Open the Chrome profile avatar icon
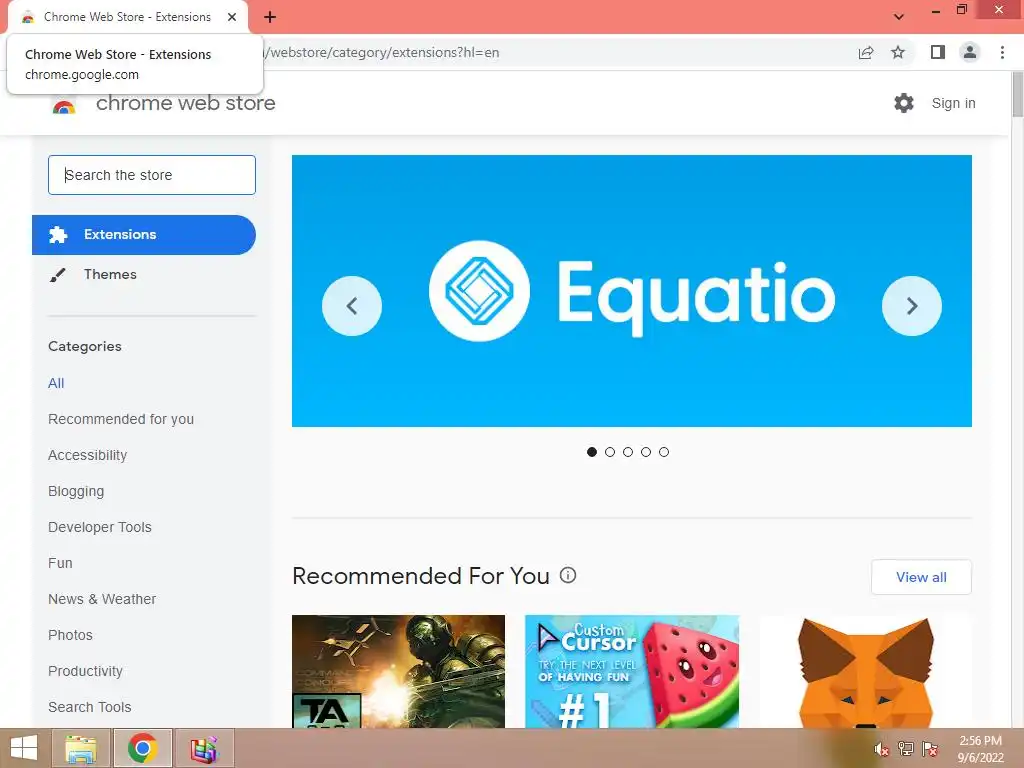This screenshot has width=1024, height=768. point(970,52)
